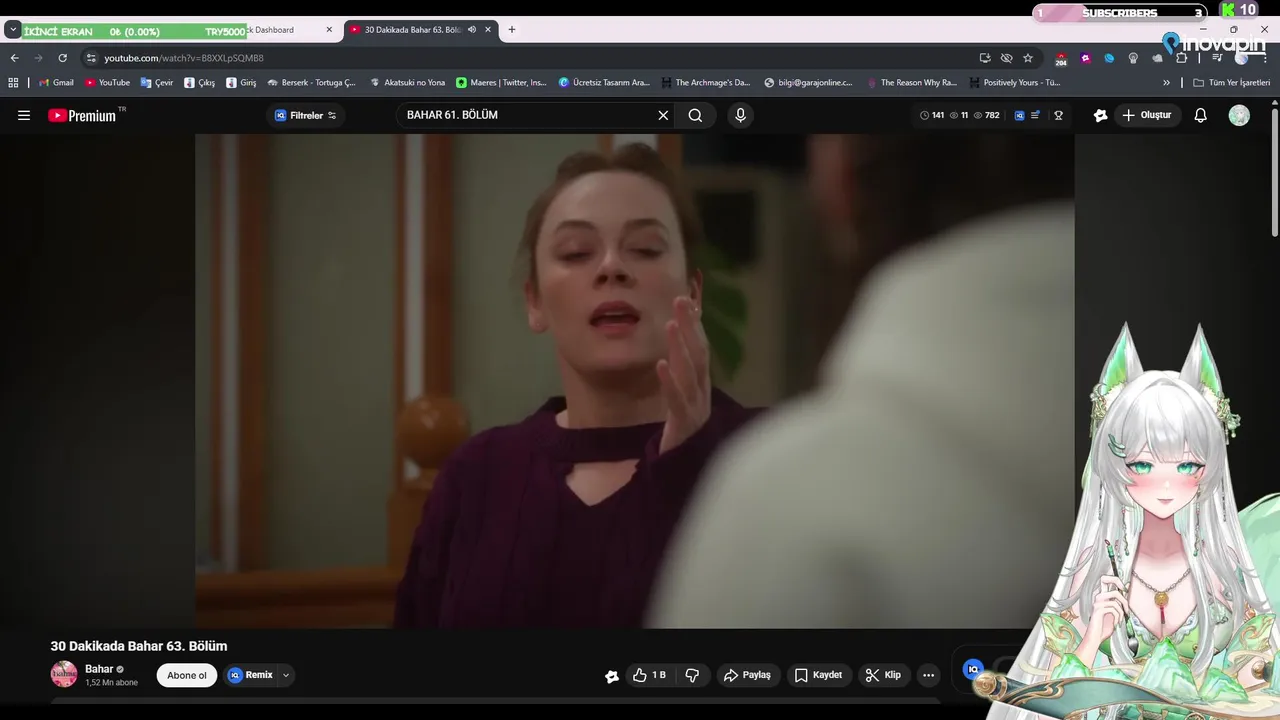Open the purple extension icon in Chrome toolbar
Viewport: 1280px width, 720px height.
(1085, 58)
